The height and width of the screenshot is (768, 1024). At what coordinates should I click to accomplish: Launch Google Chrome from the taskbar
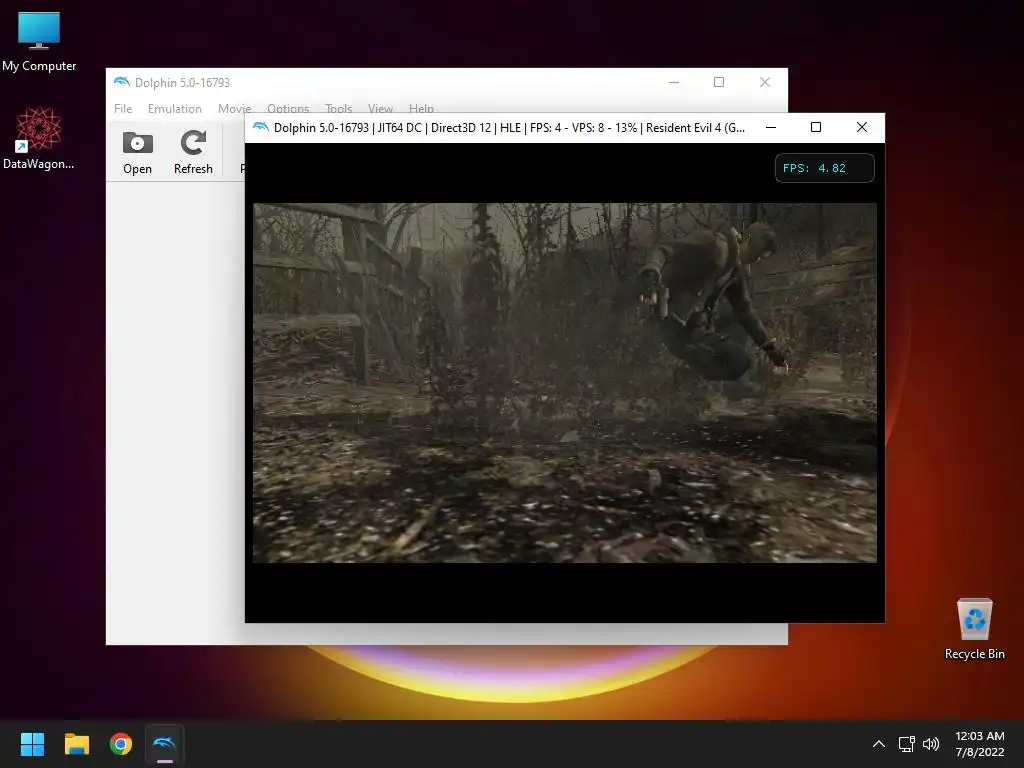tap(121, 744)
